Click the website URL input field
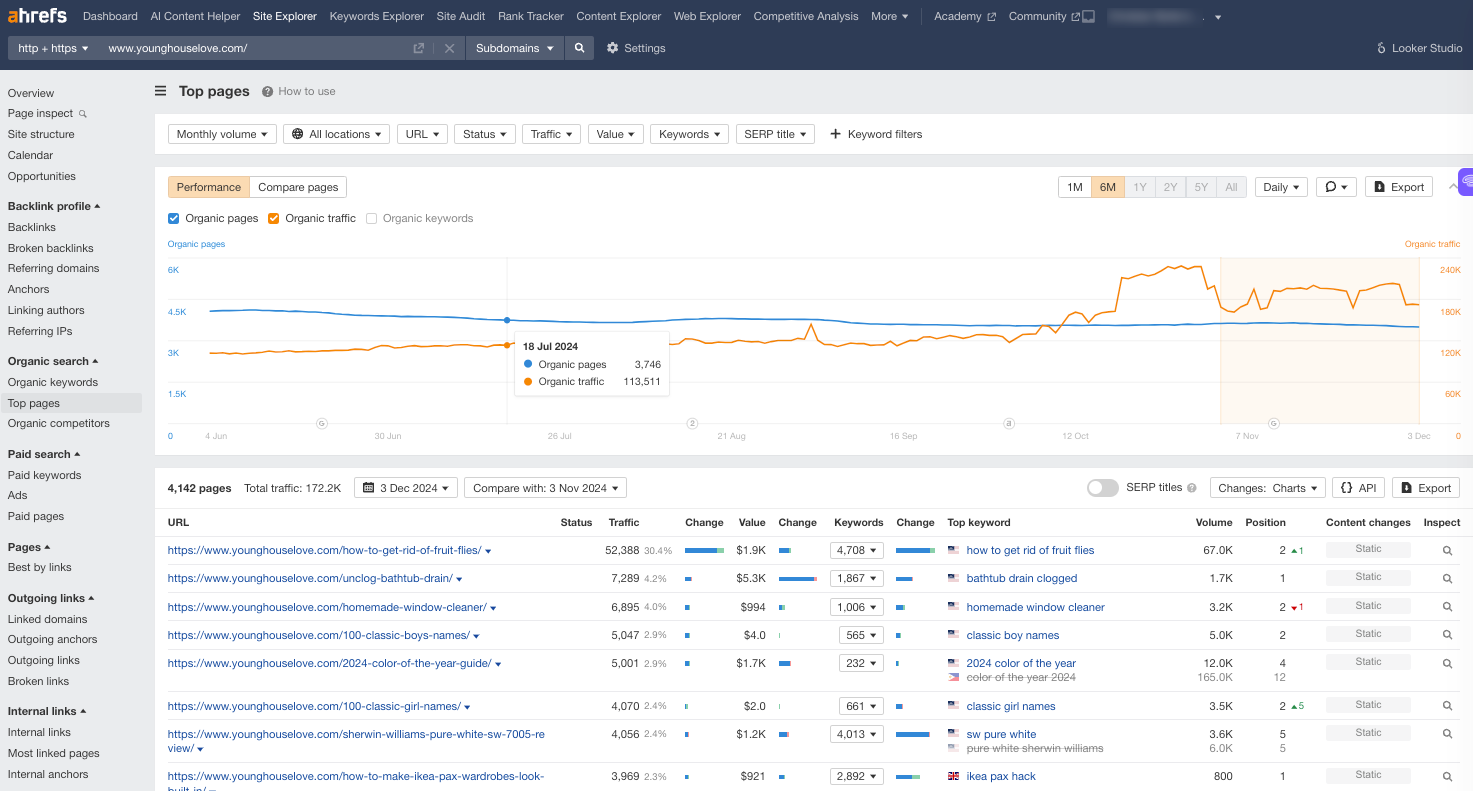 point(255,48)
